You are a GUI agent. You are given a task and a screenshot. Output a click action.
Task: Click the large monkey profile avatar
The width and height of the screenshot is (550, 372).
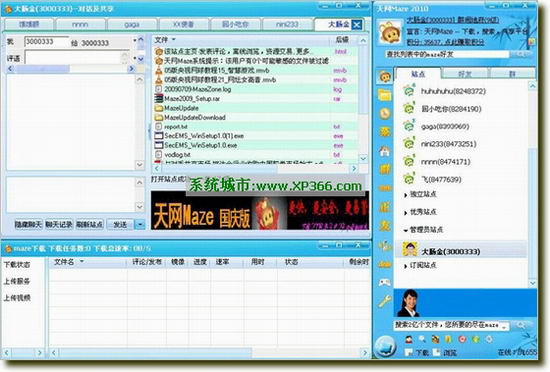tap(390, 33)
